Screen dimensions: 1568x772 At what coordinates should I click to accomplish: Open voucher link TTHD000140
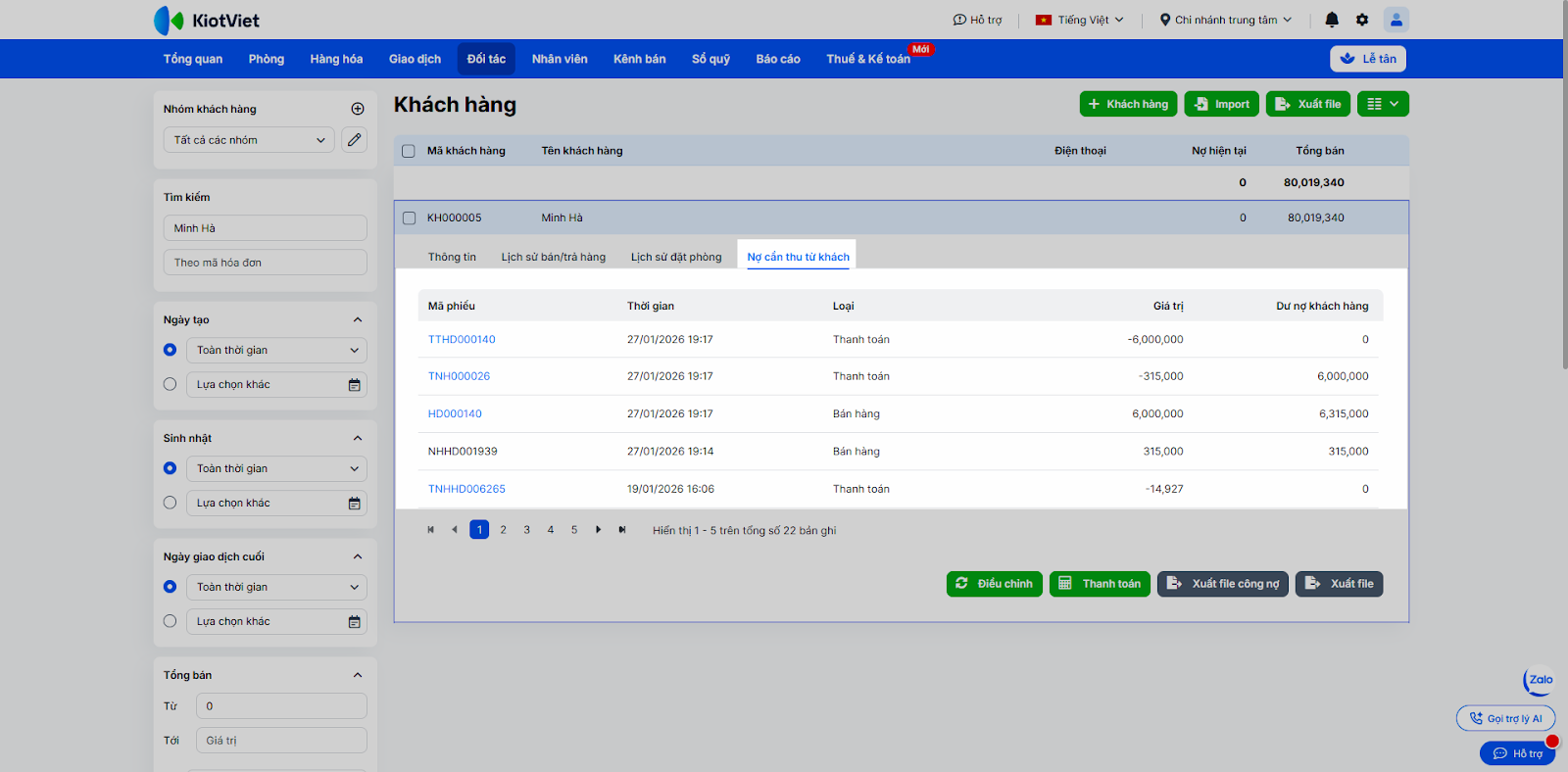tap(462, 340)
